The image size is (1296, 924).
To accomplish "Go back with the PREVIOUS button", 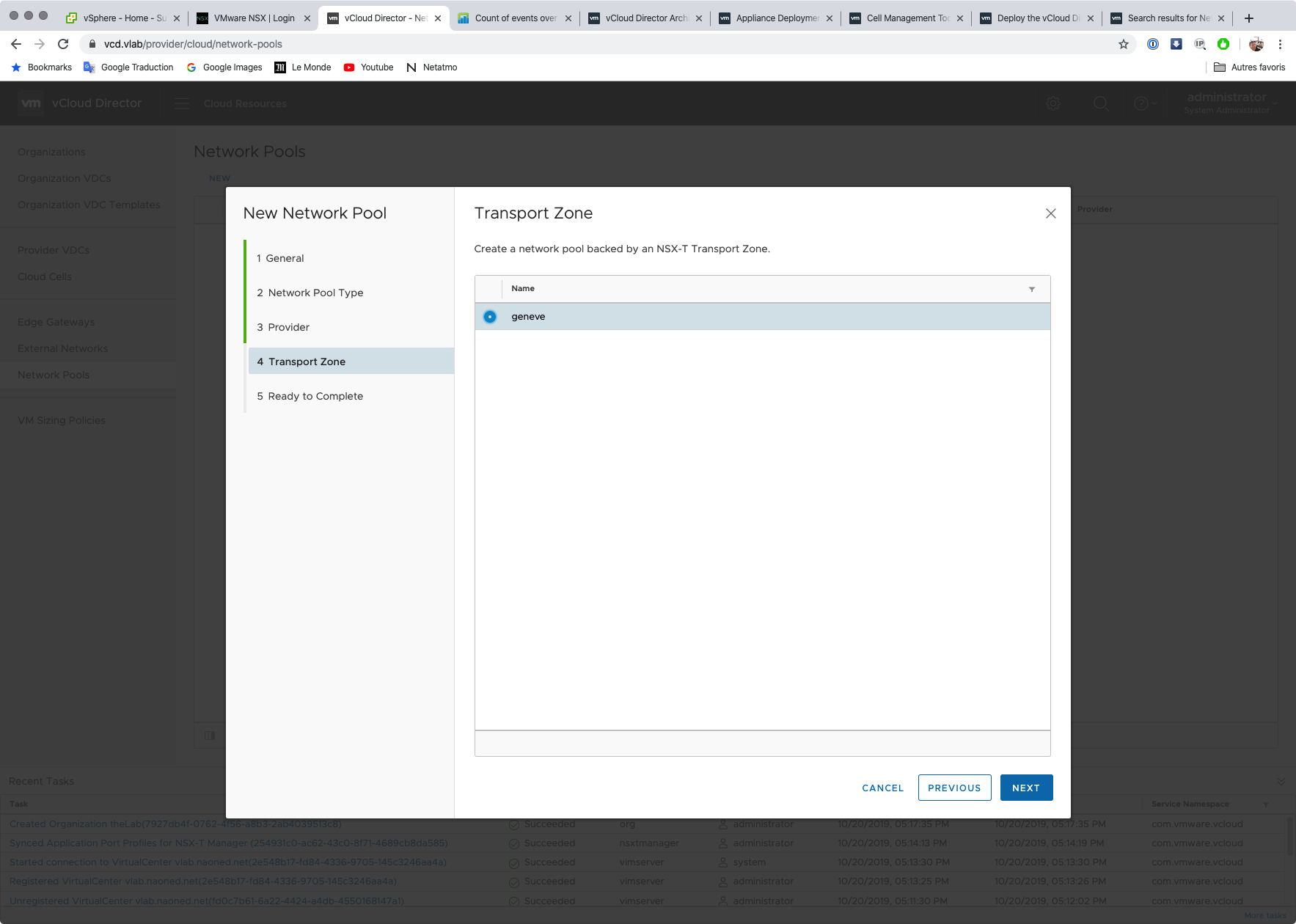I will tap(953, 788).
